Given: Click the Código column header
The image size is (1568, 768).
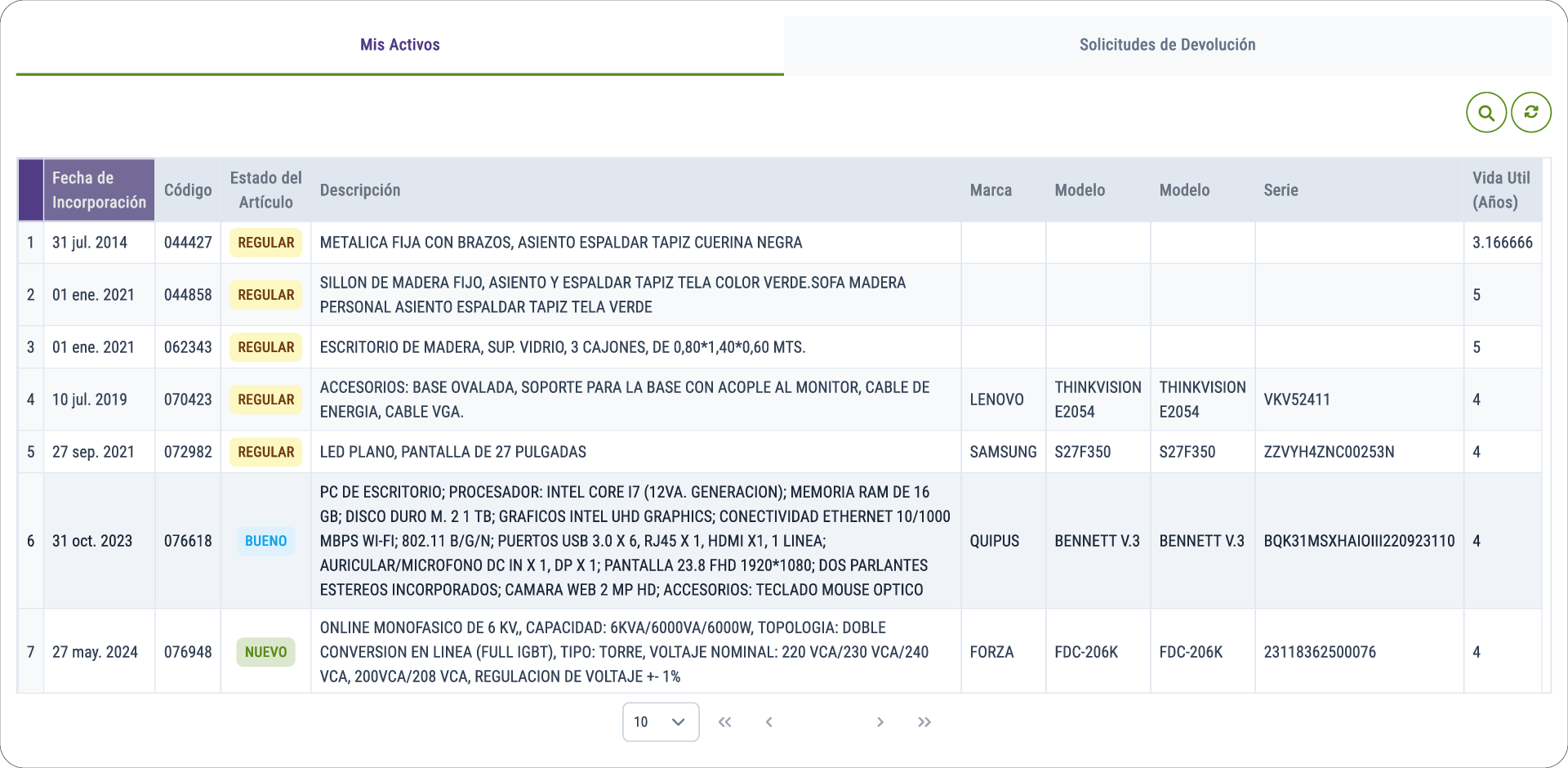Looking at the screenshot, I should pyautogui.click(x=188, y=190).
